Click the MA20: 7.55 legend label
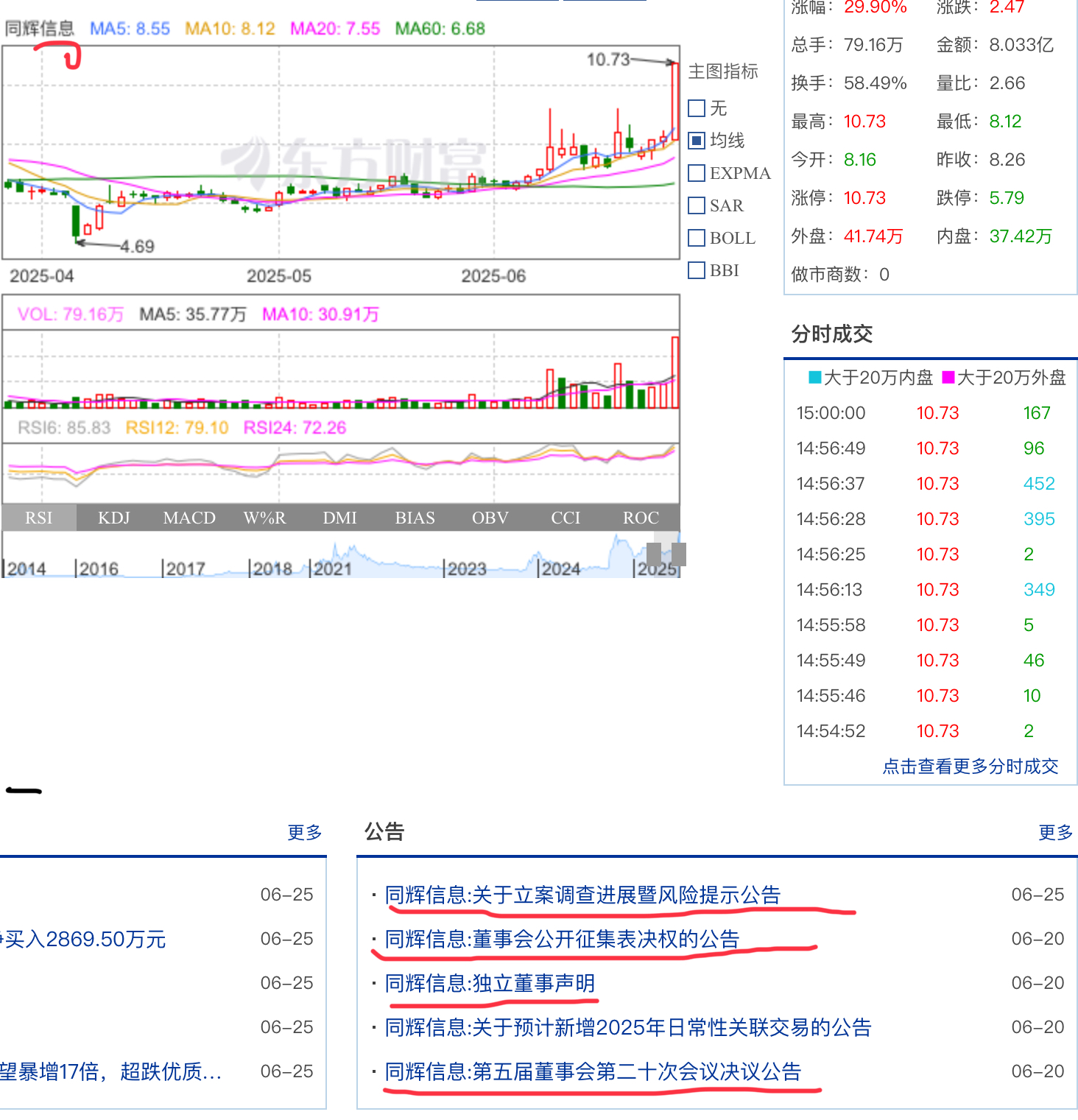Screen dimensions: 1078x1120 (x=335, y=29)
